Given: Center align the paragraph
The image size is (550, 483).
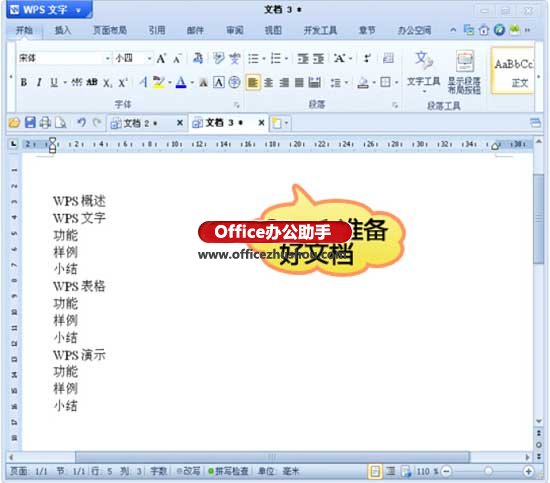Looking at the screenshot, I should point(268,83).
